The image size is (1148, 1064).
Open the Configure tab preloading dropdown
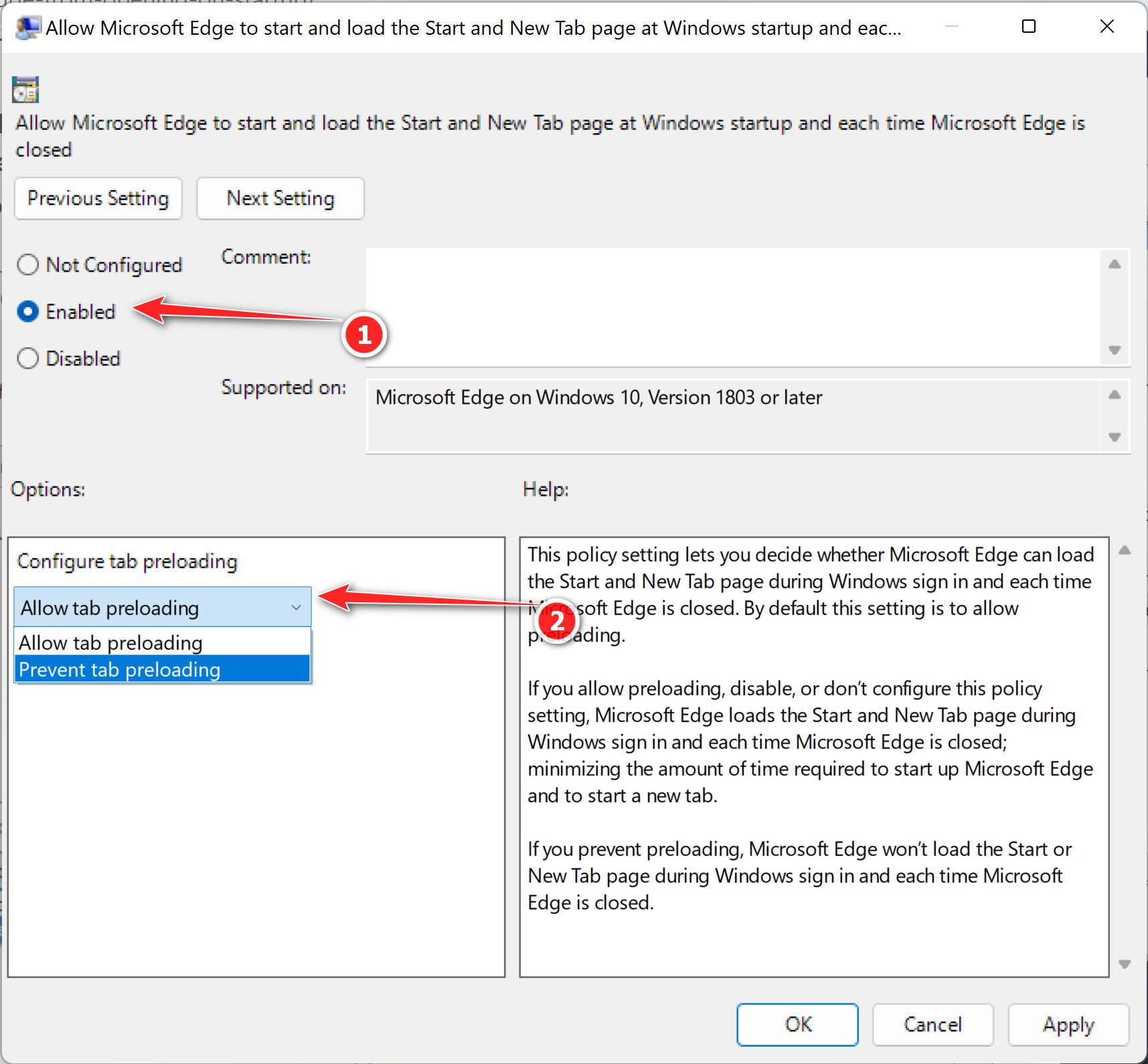point(163,608)
